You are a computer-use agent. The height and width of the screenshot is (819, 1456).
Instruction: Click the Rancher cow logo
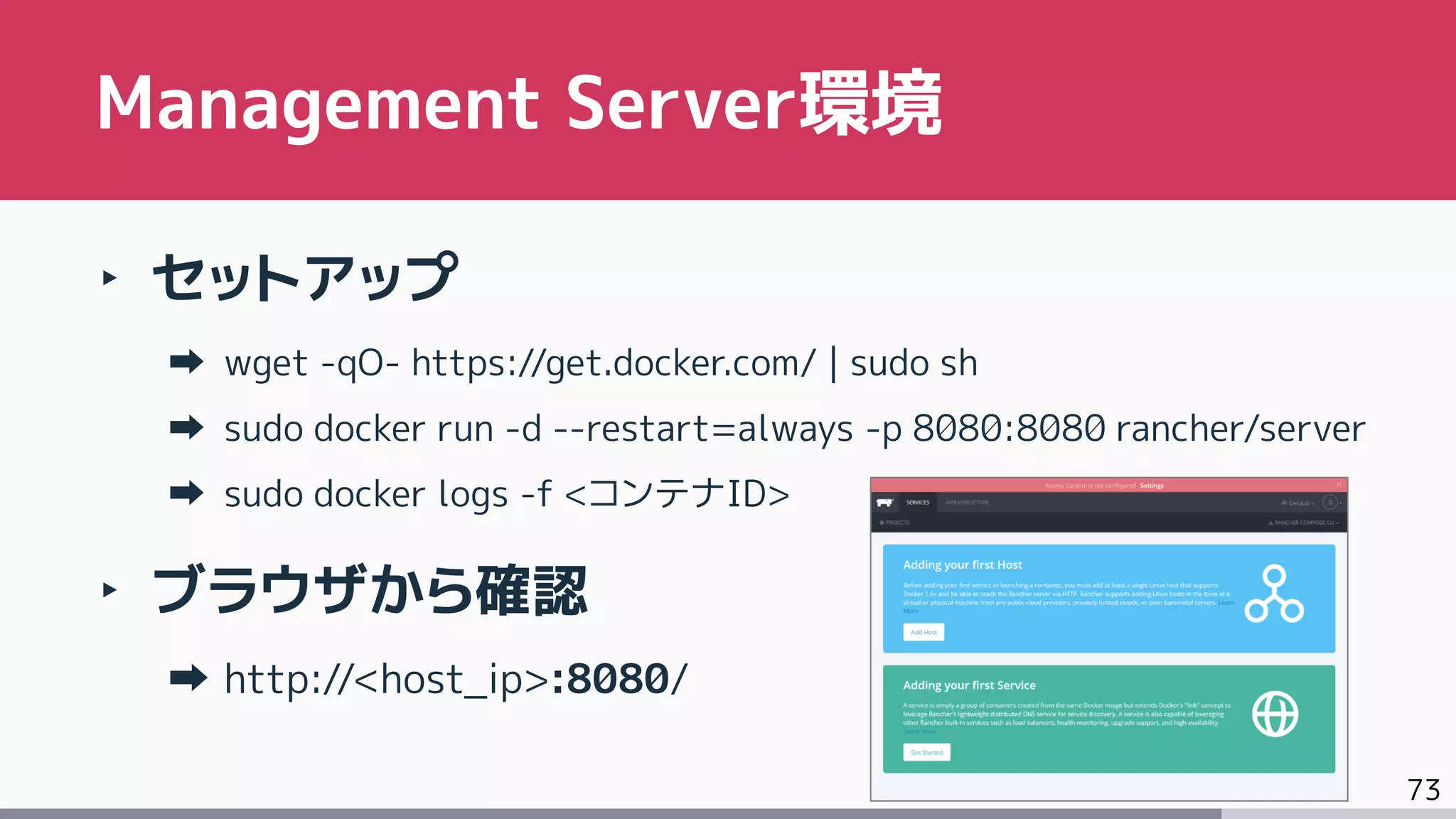click(884, 503)
